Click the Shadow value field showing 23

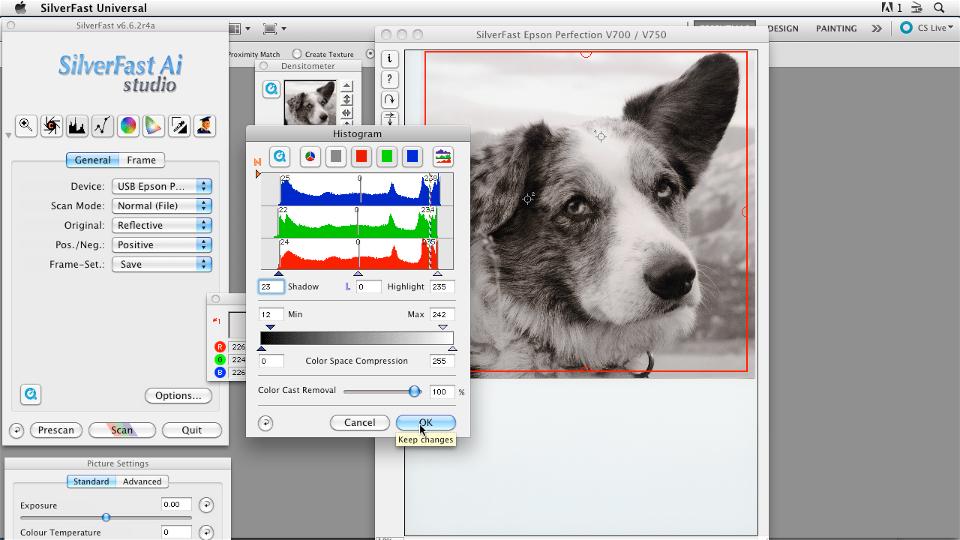pos(271,287)
